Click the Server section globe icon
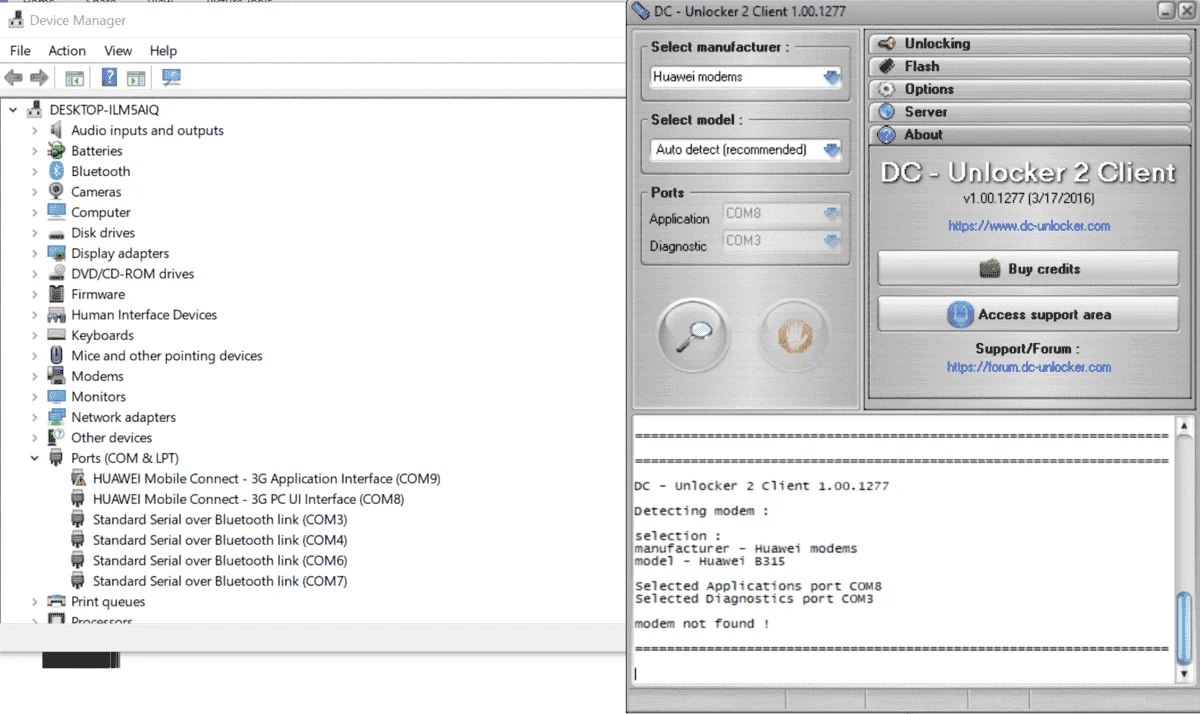The height and width of the screenshot is (714, 1200). pyautogui.click(x=886, y=112)
